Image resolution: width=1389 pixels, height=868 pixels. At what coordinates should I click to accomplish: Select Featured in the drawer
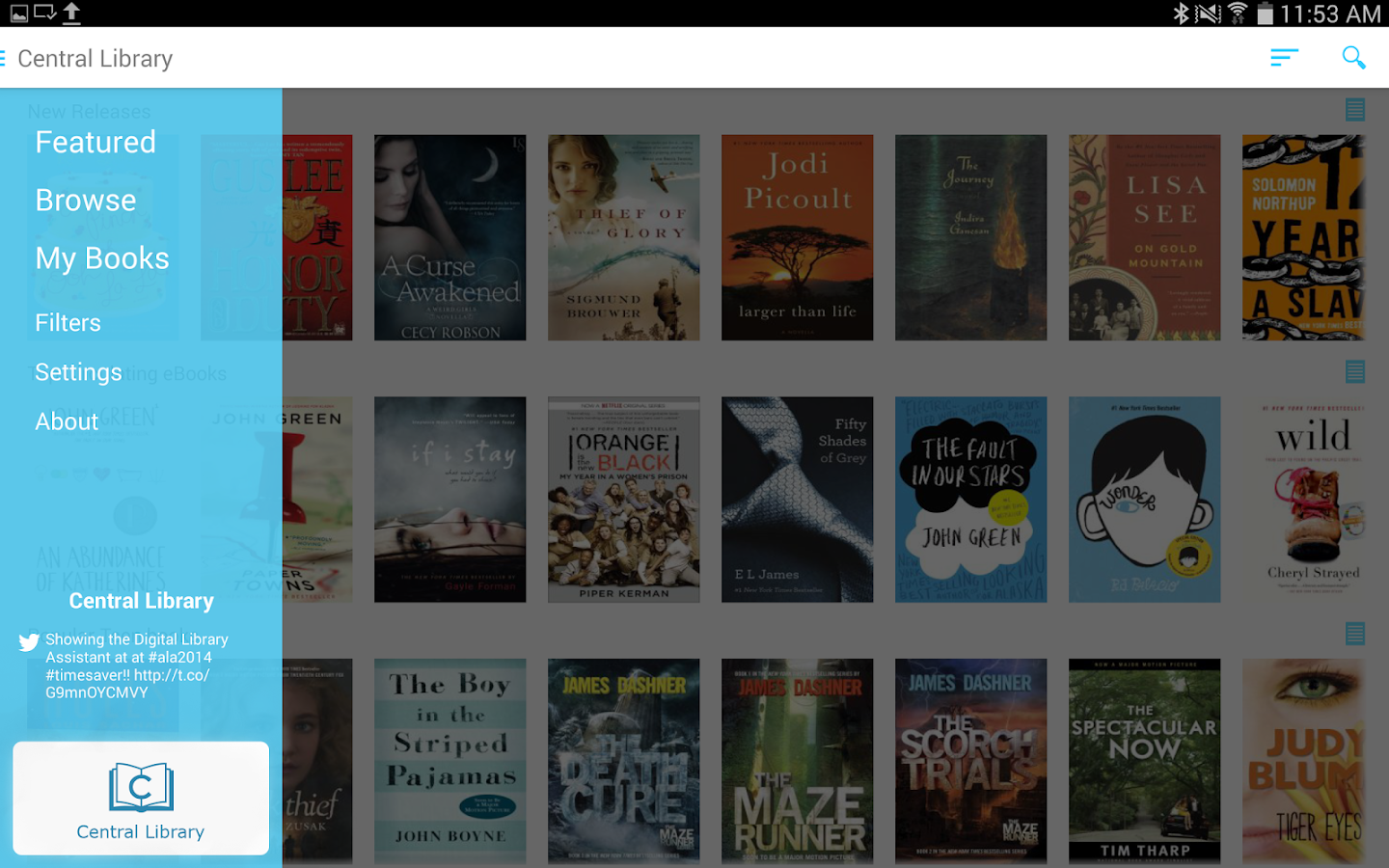(x=95, y=143)
